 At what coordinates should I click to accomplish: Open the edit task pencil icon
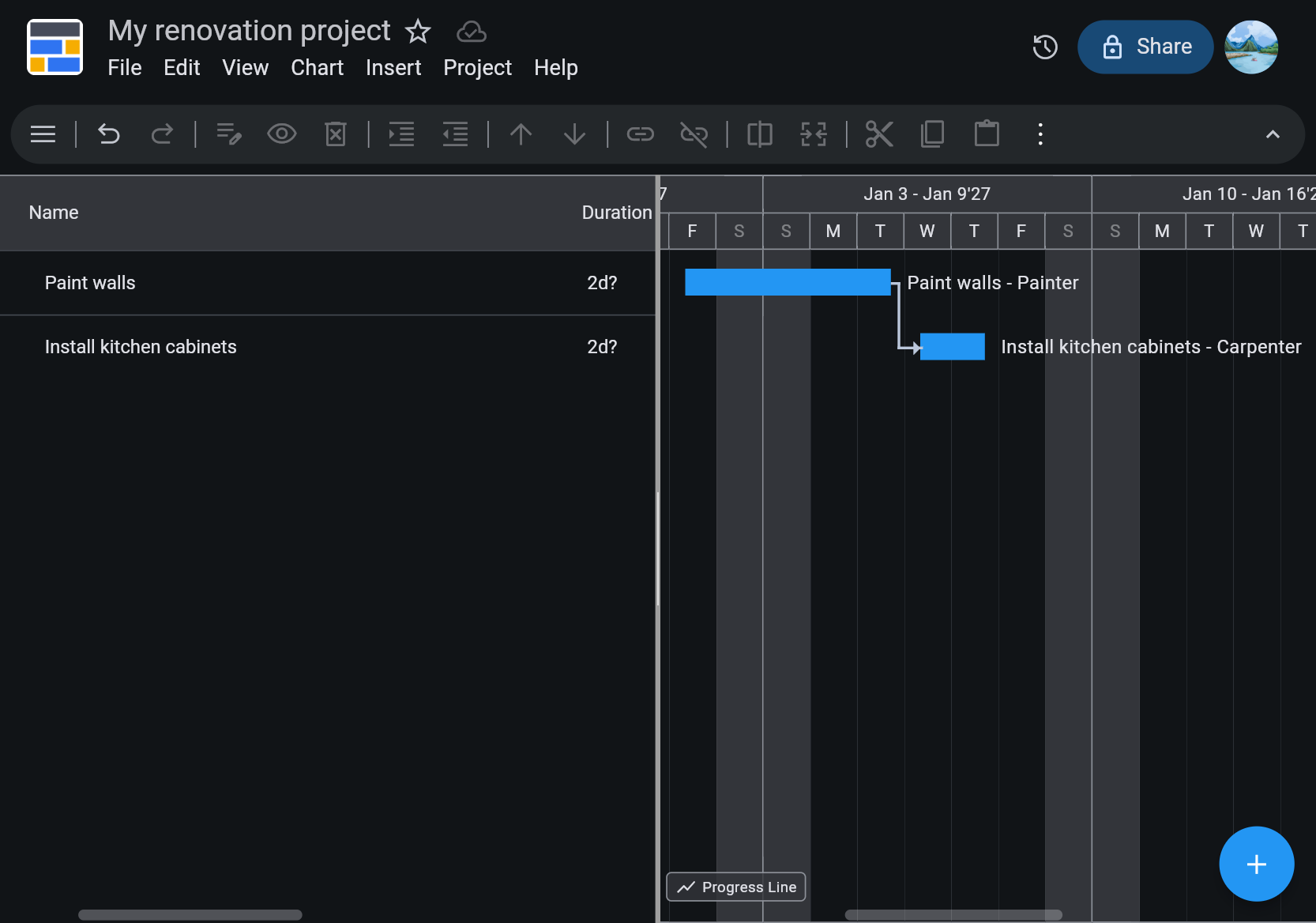pos(229,134)
